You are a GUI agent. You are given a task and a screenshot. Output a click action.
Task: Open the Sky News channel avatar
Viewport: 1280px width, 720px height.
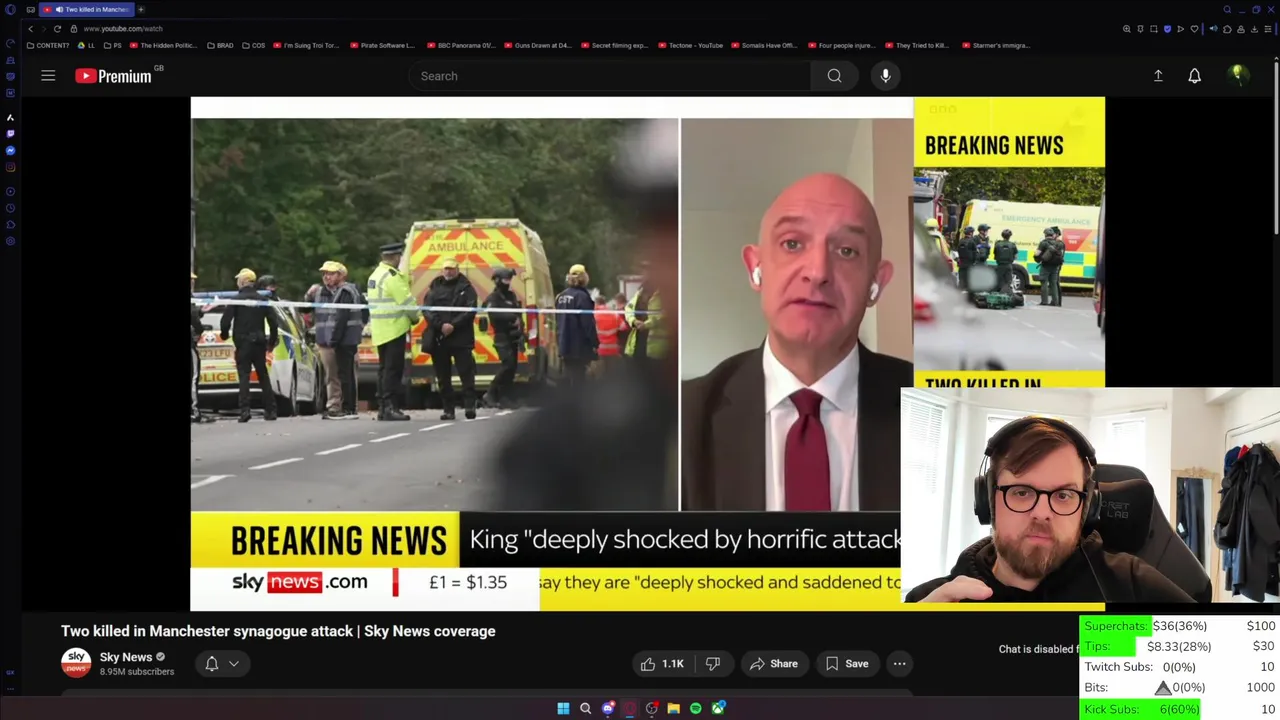click(x=76, y=663)
